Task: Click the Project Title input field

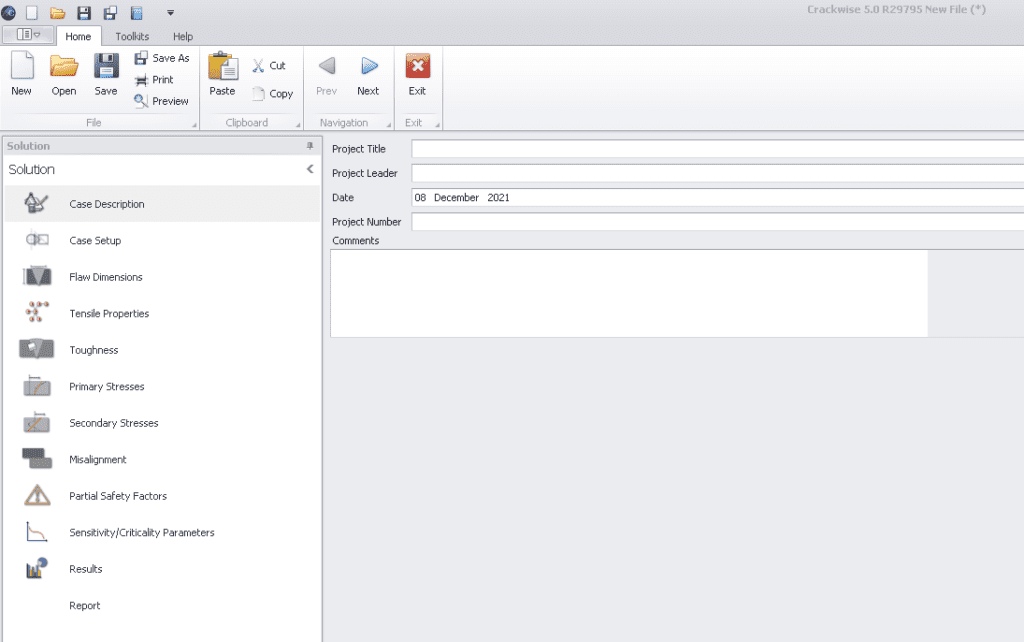Action: (716, 149)
